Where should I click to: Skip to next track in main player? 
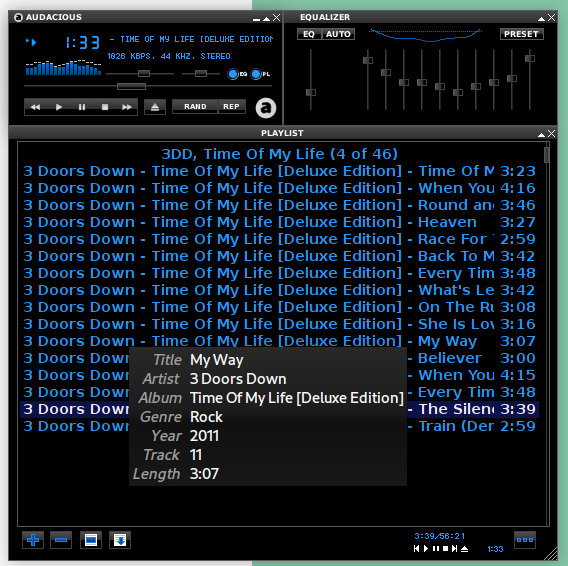pos(127,107)
